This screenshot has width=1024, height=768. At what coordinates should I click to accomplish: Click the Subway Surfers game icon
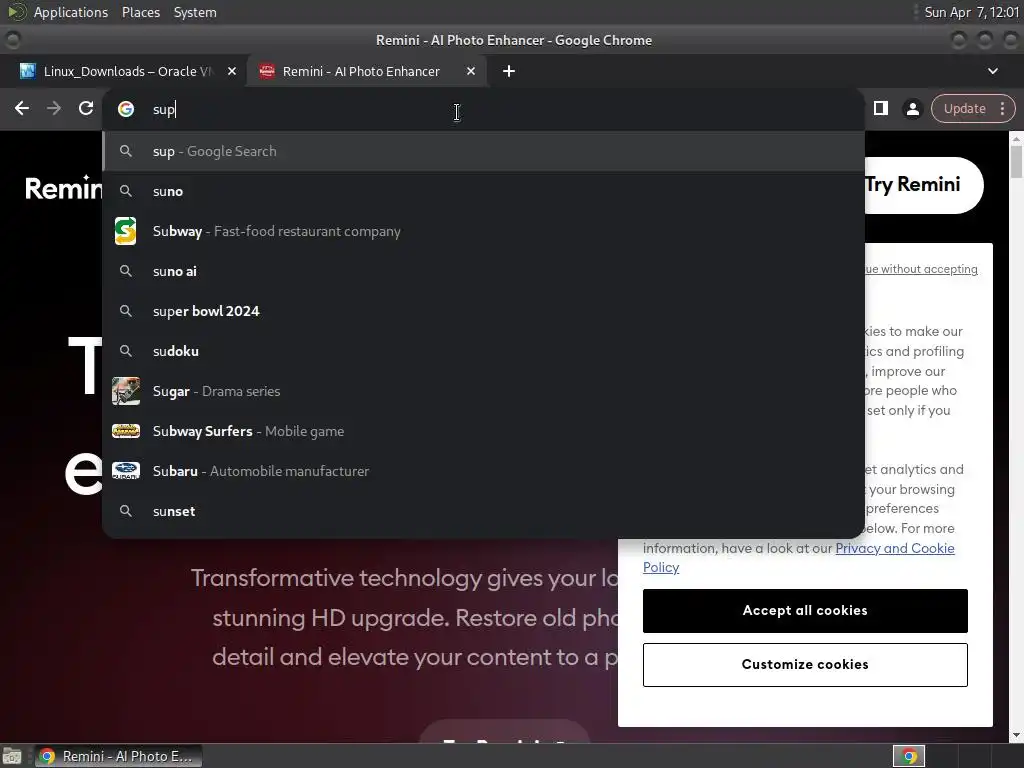[125, 431]
